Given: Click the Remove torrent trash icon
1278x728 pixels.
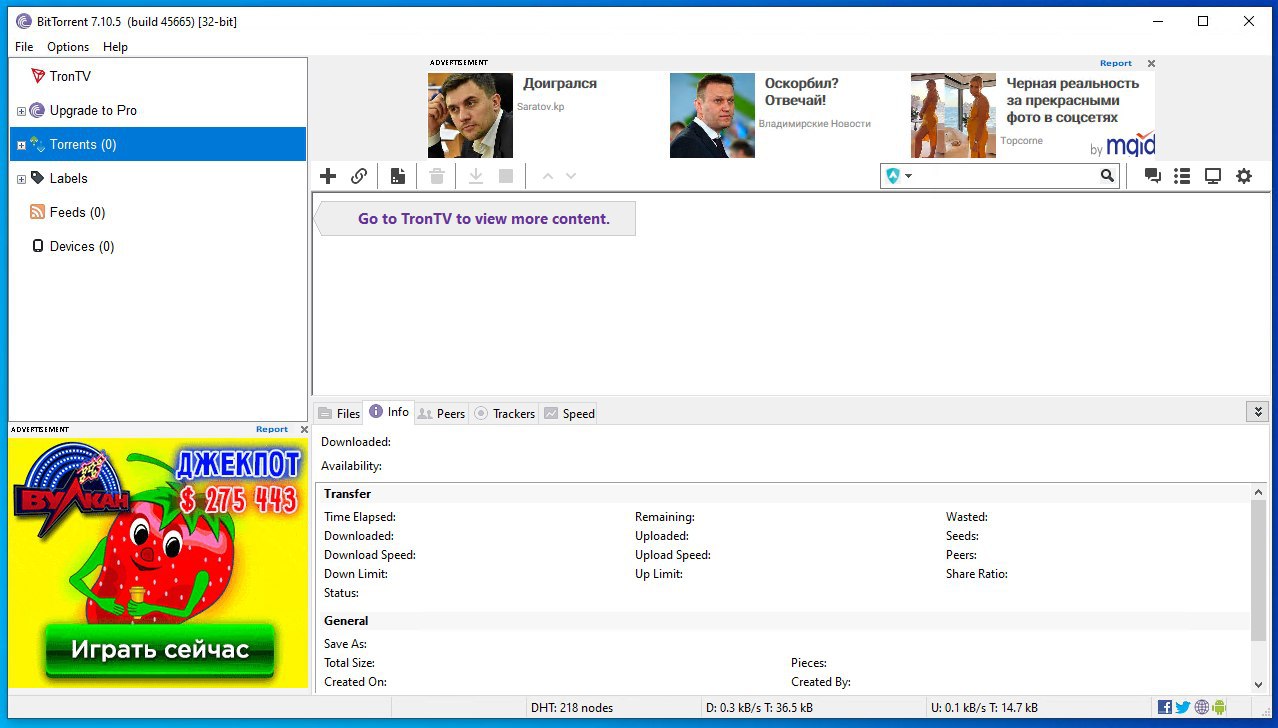Looking at the screenshot, I should click(x=436, y=176).
